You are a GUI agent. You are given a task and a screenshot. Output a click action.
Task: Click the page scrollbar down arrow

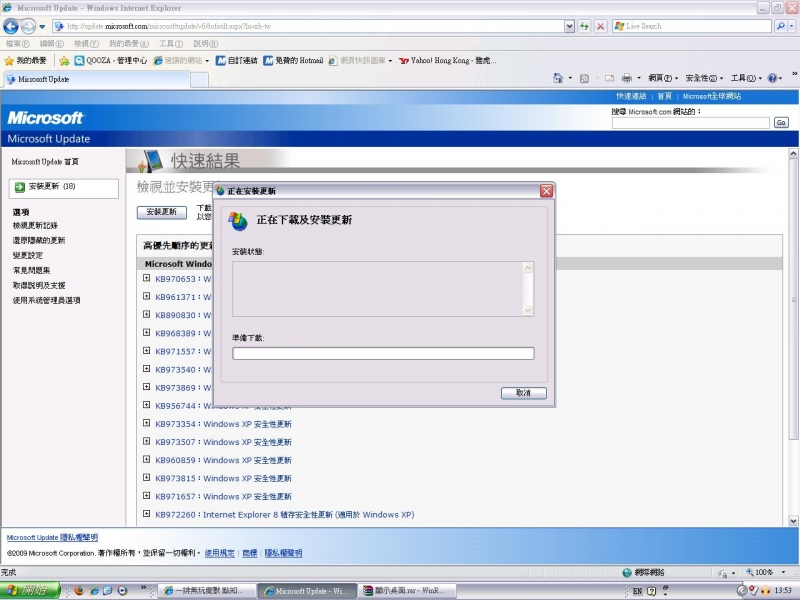coord(793,521)
